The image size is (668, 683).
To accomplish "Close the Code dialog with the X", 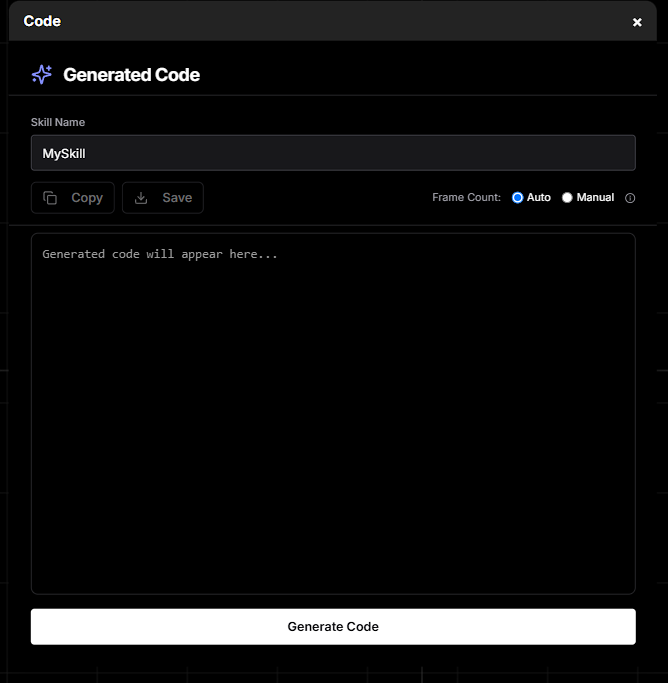I will coord(637,22).
